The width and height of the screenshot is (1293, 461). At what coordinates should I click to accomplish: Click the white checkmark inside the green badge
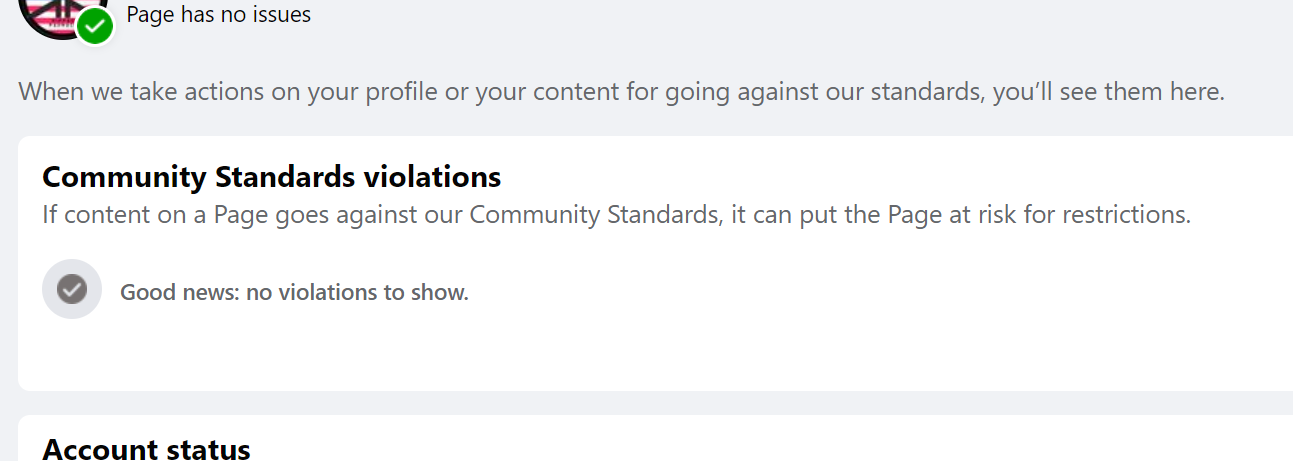coord(96,27)
